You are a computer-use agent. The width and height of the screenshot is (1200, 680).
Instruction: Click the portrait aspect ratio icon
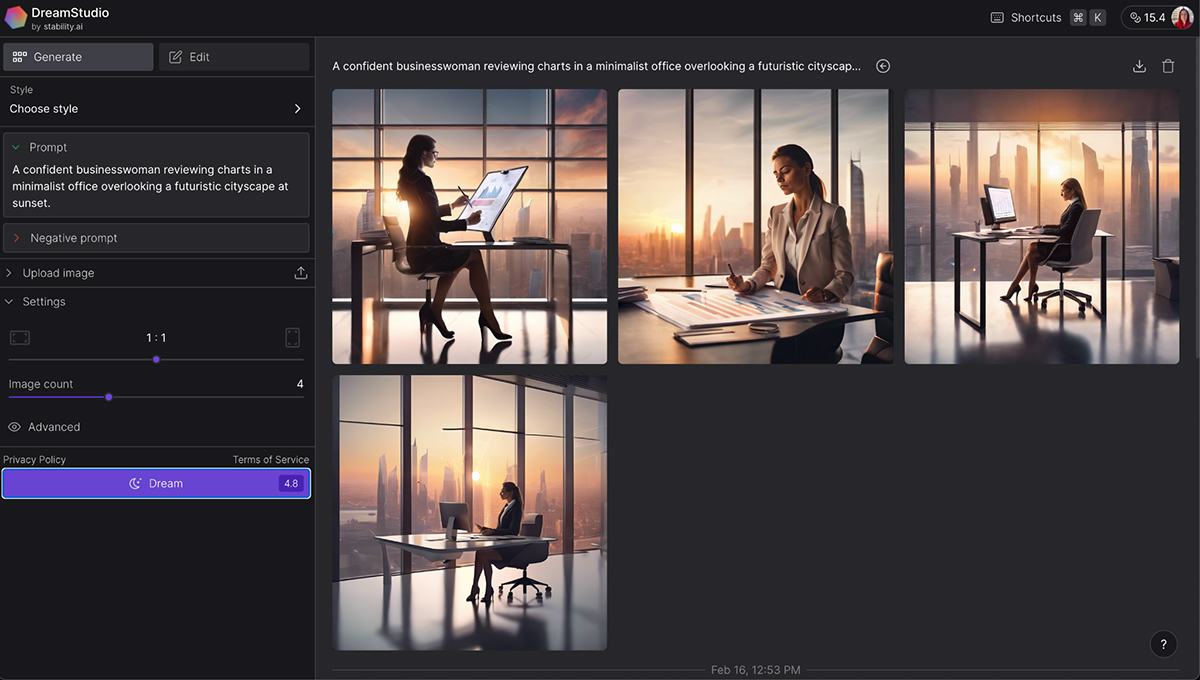tap(292, 337)
